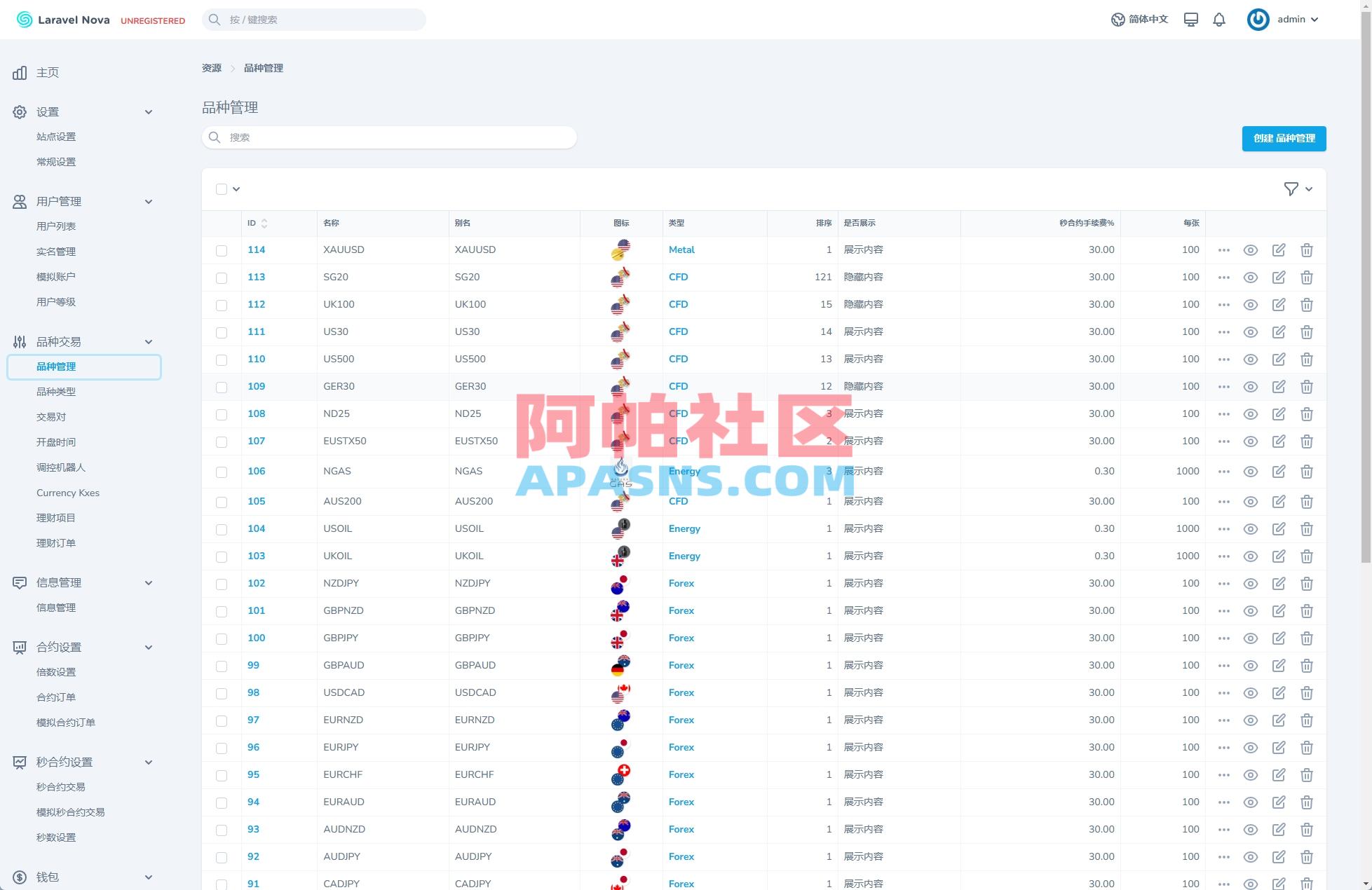The height and width of the screenshot is (890, 1372).
Task: Click the 钱包 wallet icon in sidebar
Action: [x=19, y=876]
